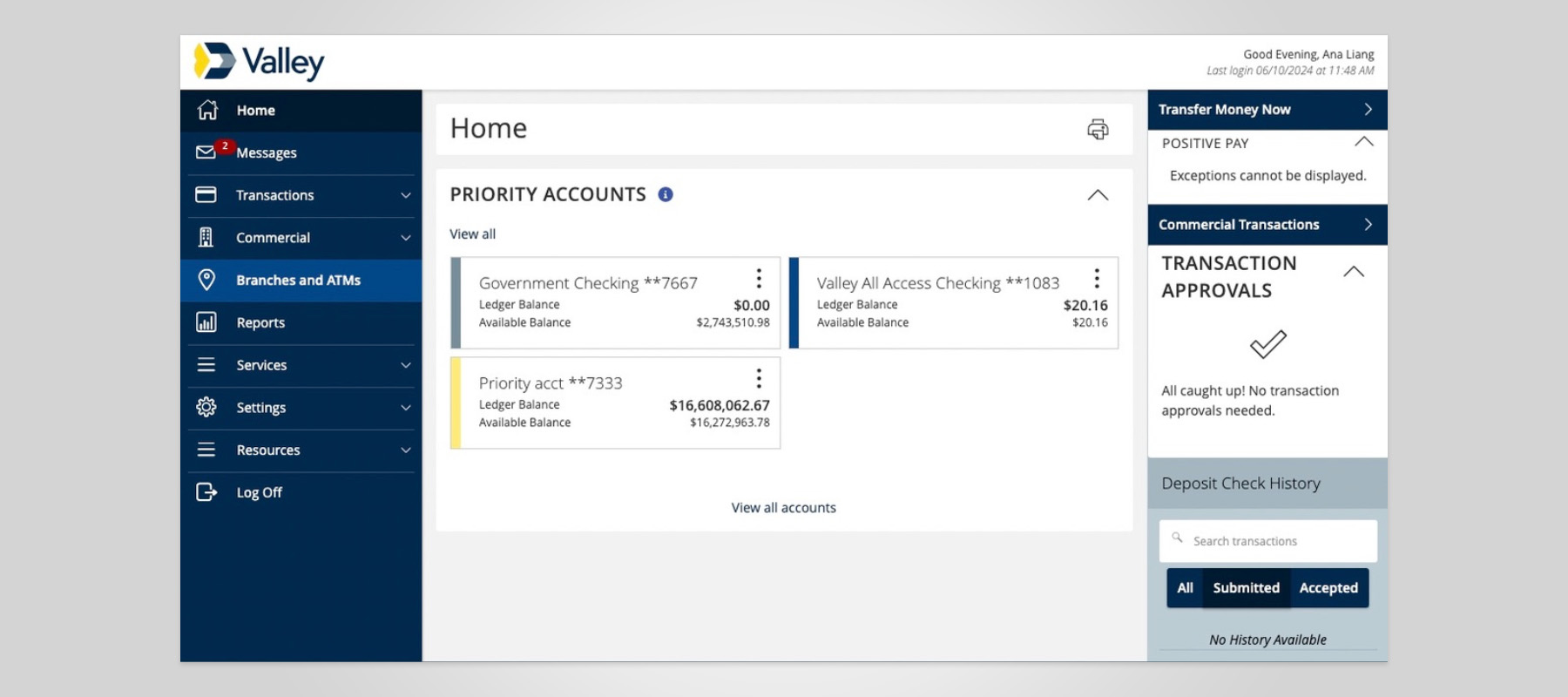
Task: Expand the Transactions menu chevron
Action: coord(405,195)
